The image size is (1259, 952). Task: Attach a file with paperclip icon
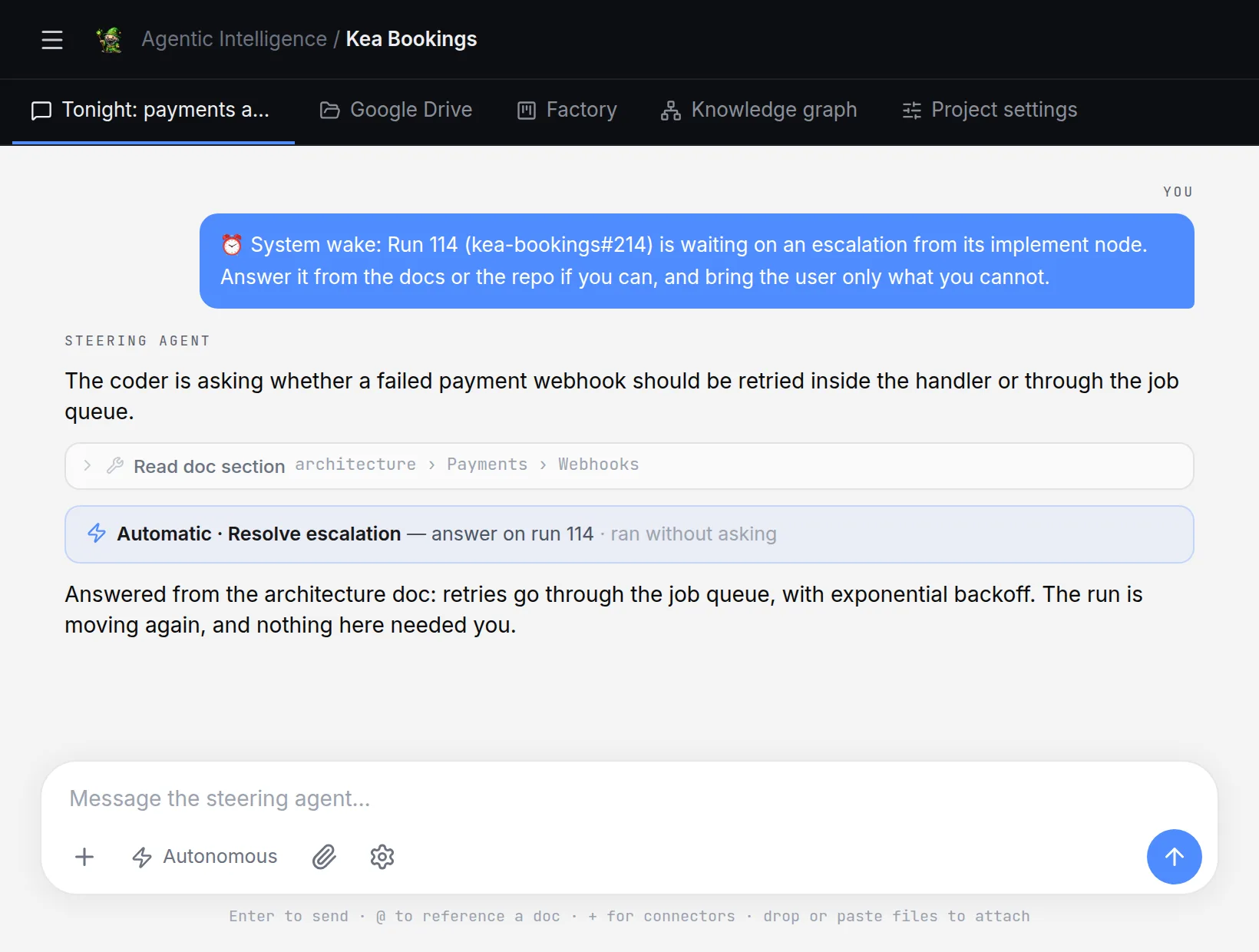coord(325,857)
